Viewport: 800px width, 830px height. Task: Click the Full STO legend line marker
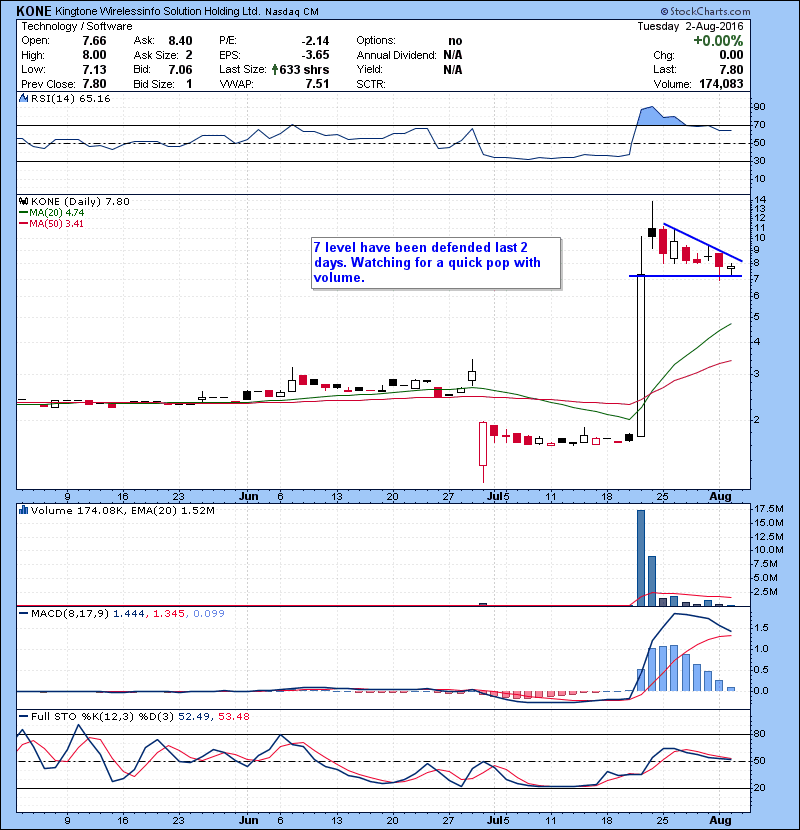point(23,717)
